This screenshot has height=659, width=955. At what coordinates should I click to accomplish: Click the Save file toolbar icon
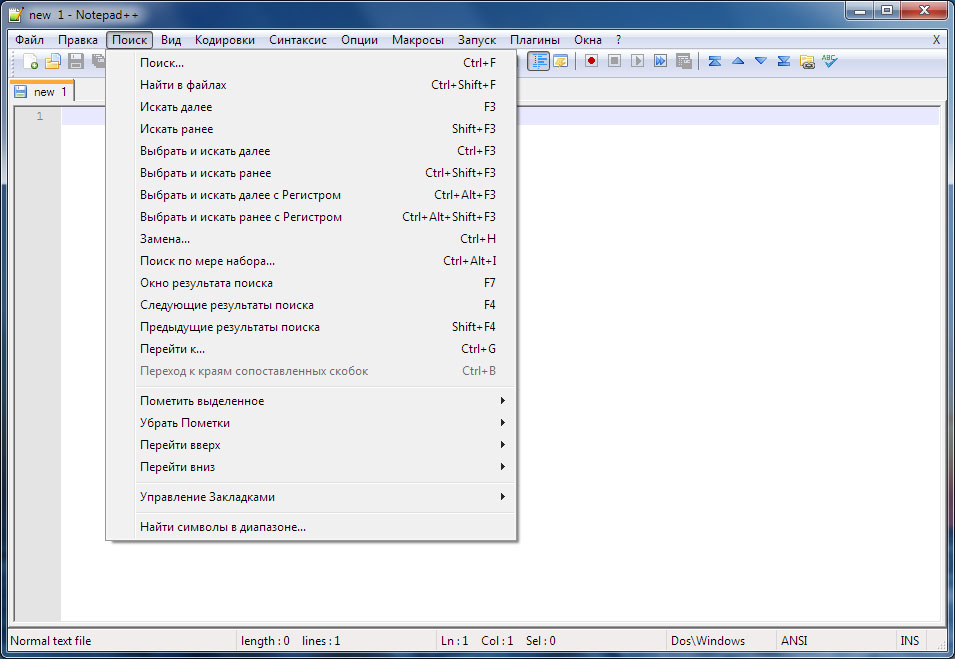pyautogui.click(x=76, y=62)
